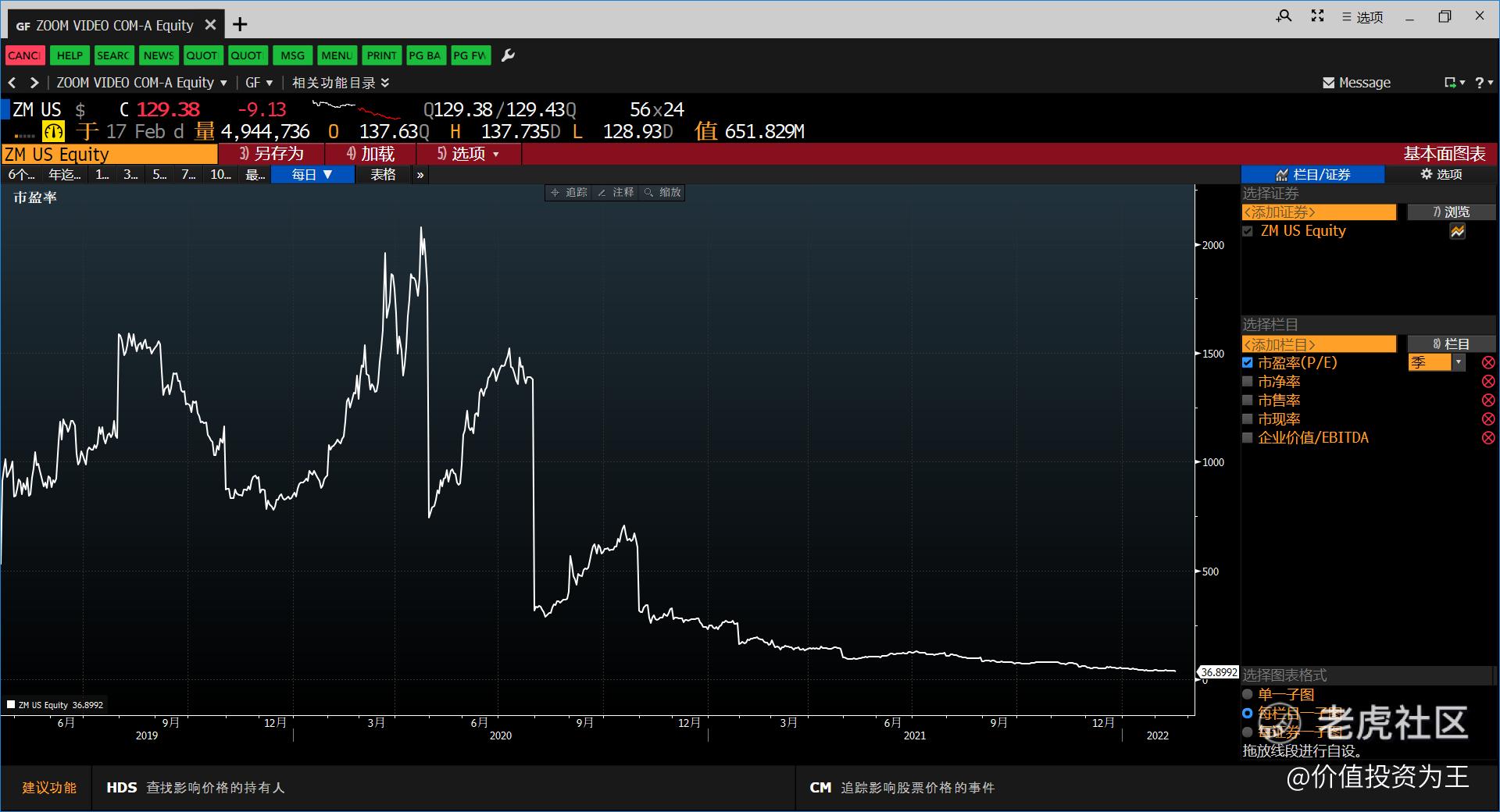Click 4) 加载 load menu item
The width and height of the screenshot is (1500, 812).
tap(370, 154)
